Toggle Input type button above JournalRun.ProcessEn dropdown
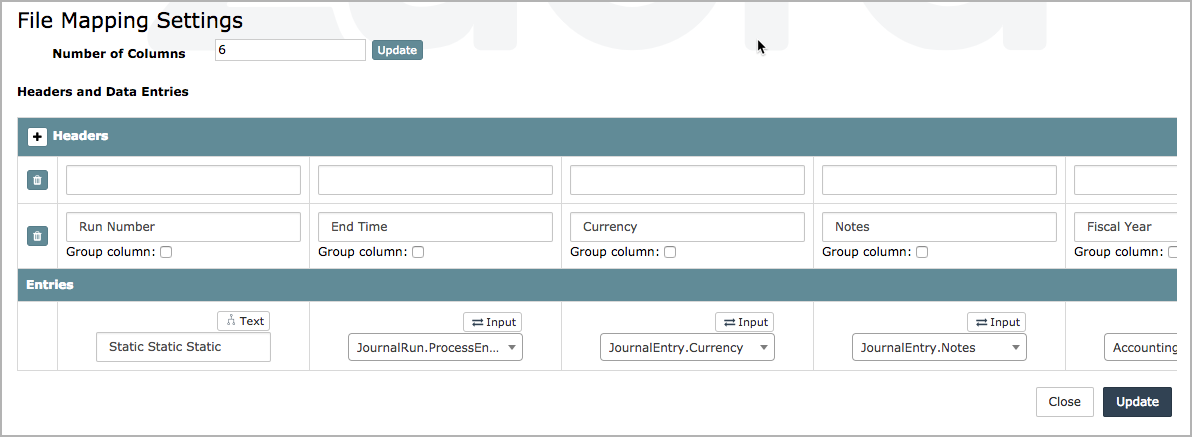Viewport: 1192px width, 437px height. [x=492, y=322]
